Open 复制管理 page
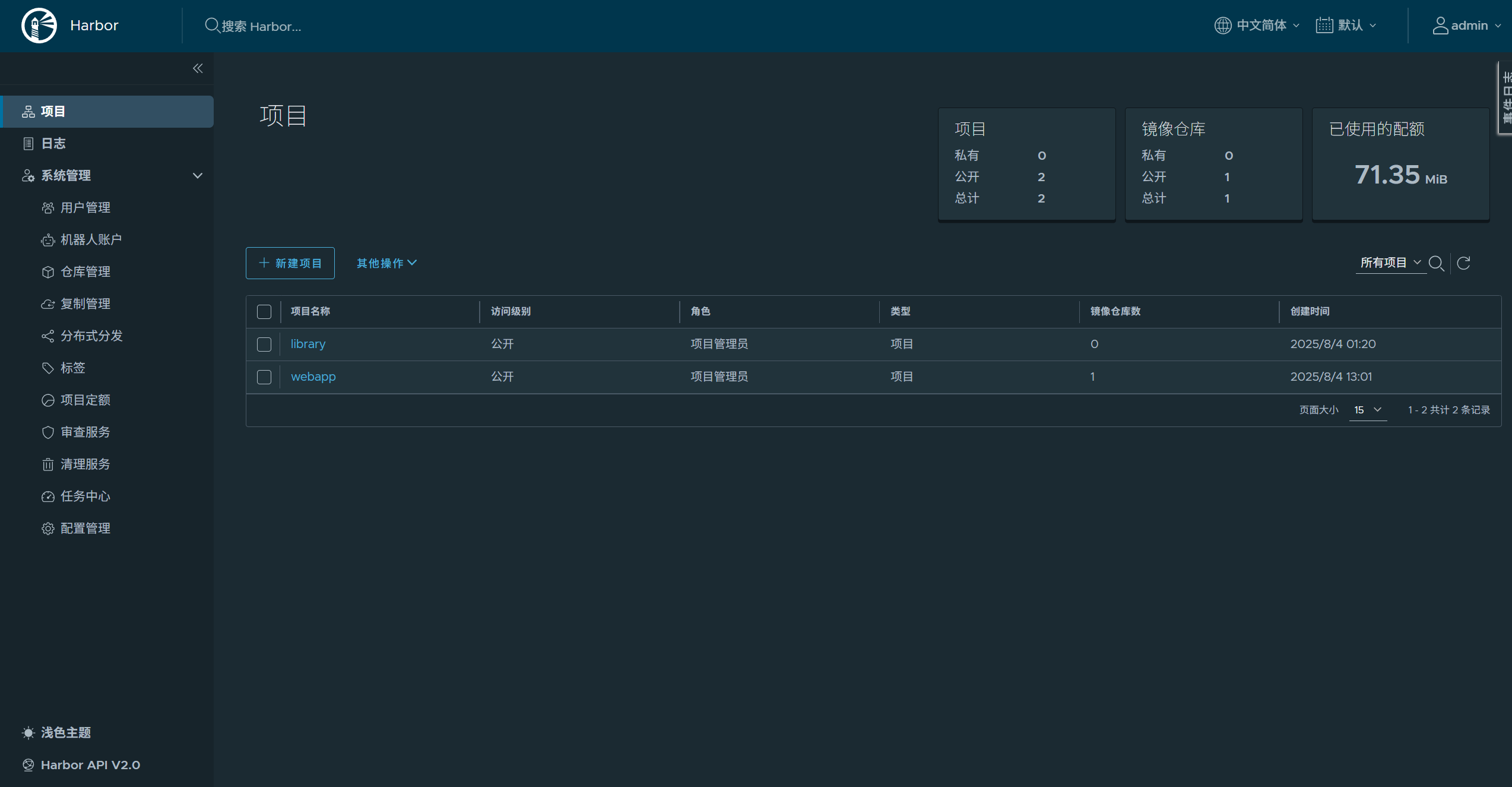 click(x=85, y=304)
